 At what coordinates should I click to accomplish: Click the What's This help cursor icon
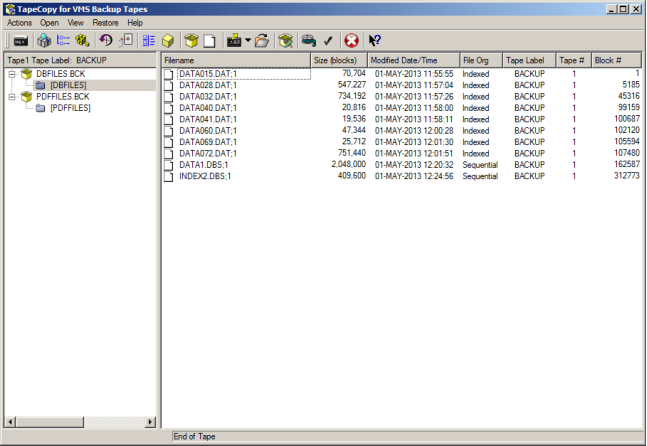point(375,40)
